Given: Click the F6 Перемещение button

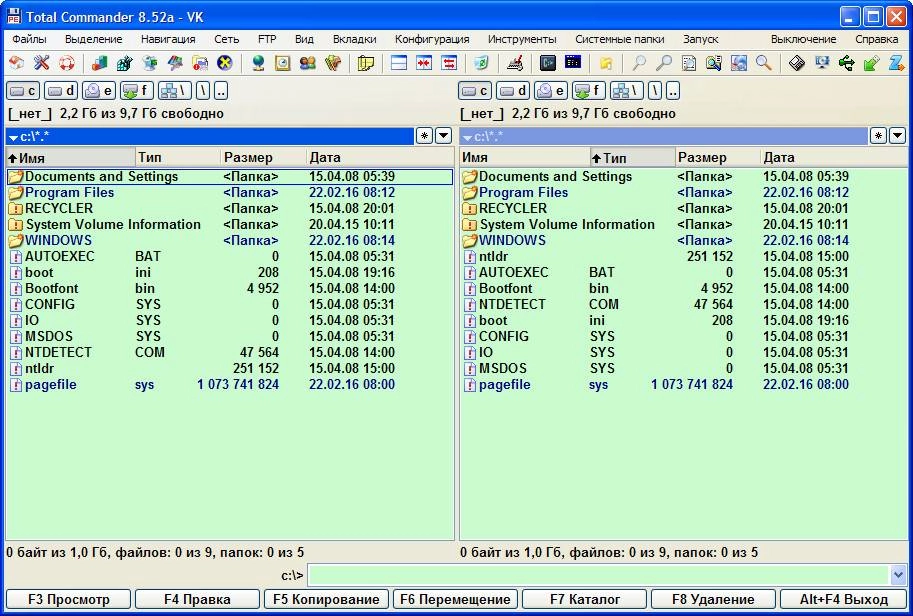Looking at the screenshot, I should [455, 599].
